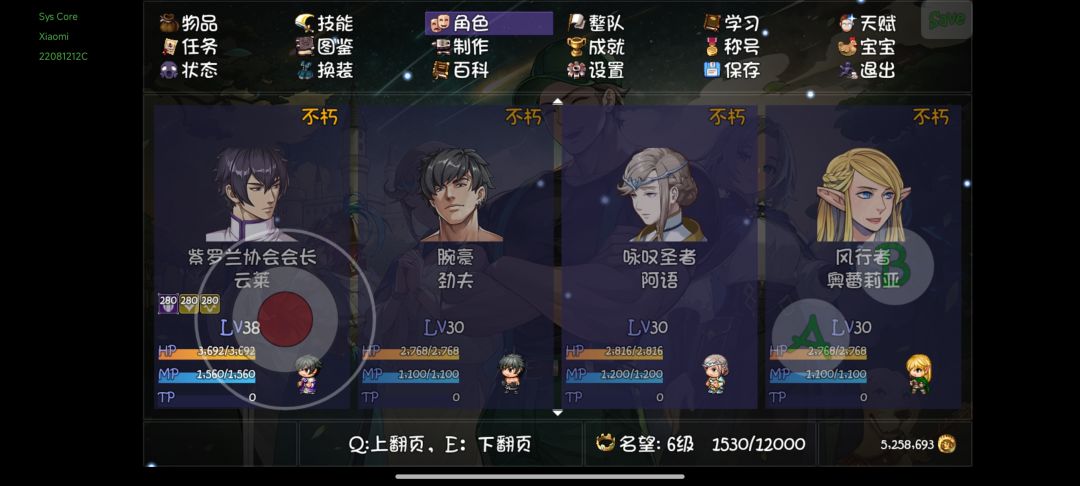Open the 成就 trophy achievements icon

[x=577, y=47]
